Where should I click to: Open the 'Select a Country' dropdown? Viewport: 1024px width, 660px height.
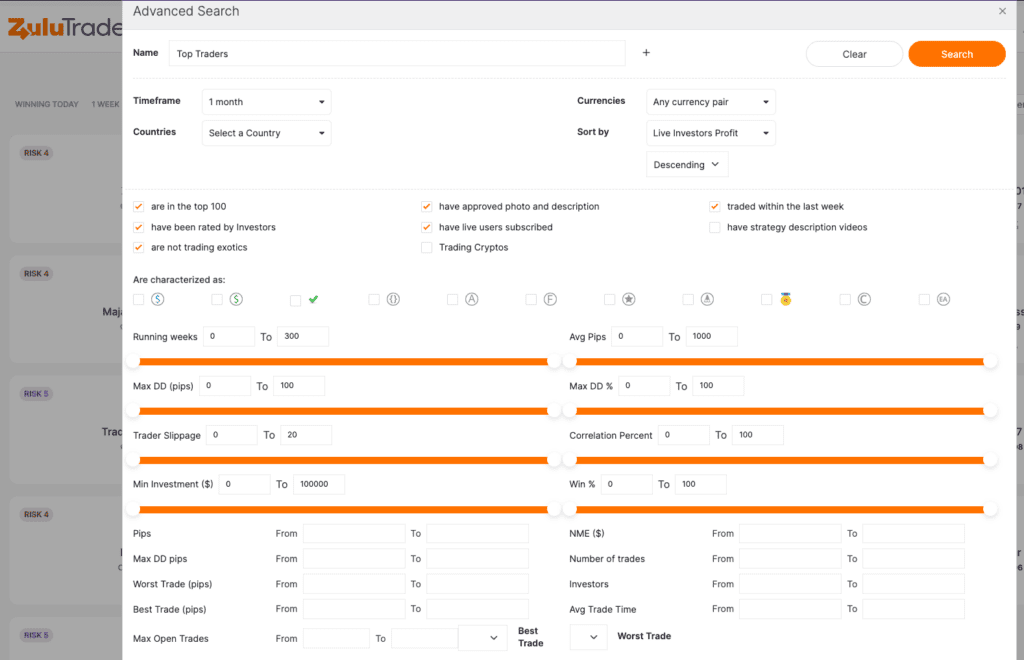[x=266, y=133]
